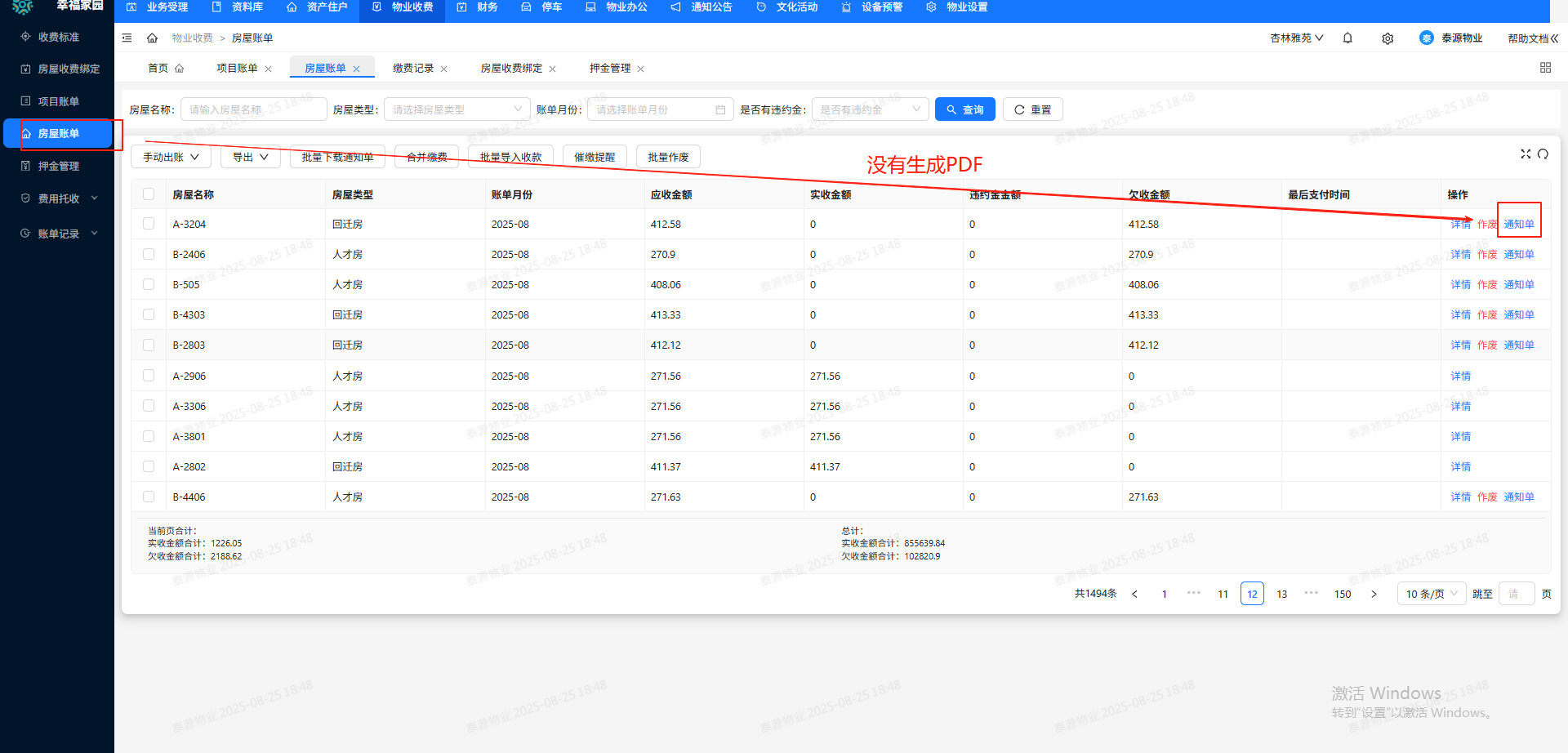Open the tab grid layout icon

click(x=1545, y=68)
